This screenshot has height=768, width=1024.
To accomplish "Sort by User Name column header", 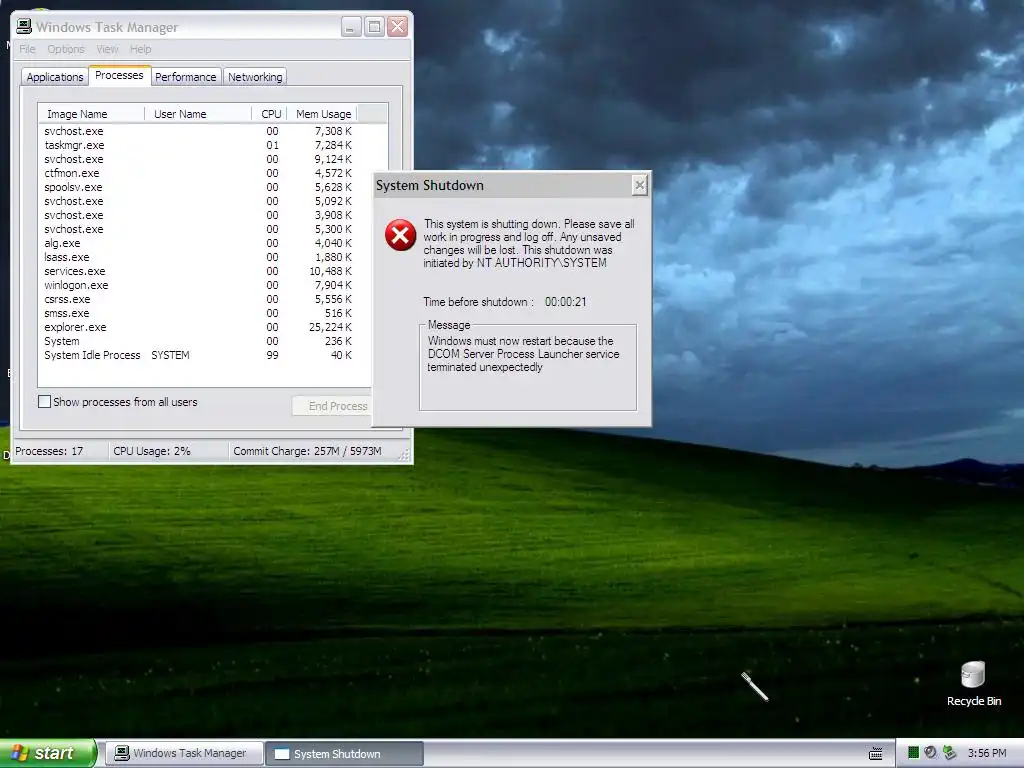I will click(197, 114).
